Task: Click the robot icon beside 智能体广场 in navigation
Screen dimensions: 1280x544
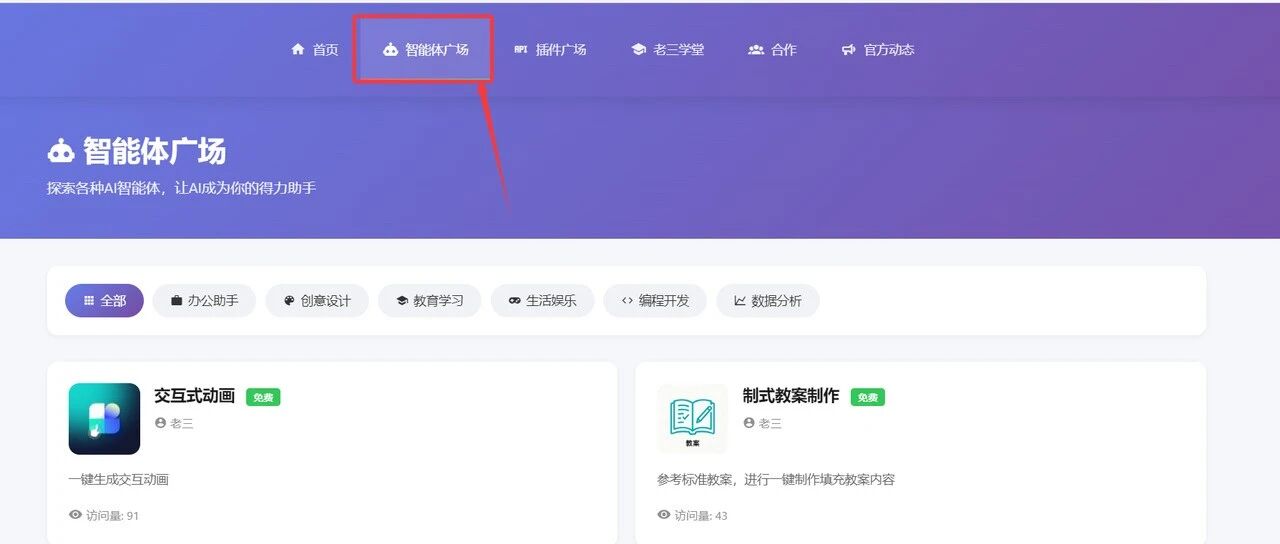Action: tap(390, 49)
